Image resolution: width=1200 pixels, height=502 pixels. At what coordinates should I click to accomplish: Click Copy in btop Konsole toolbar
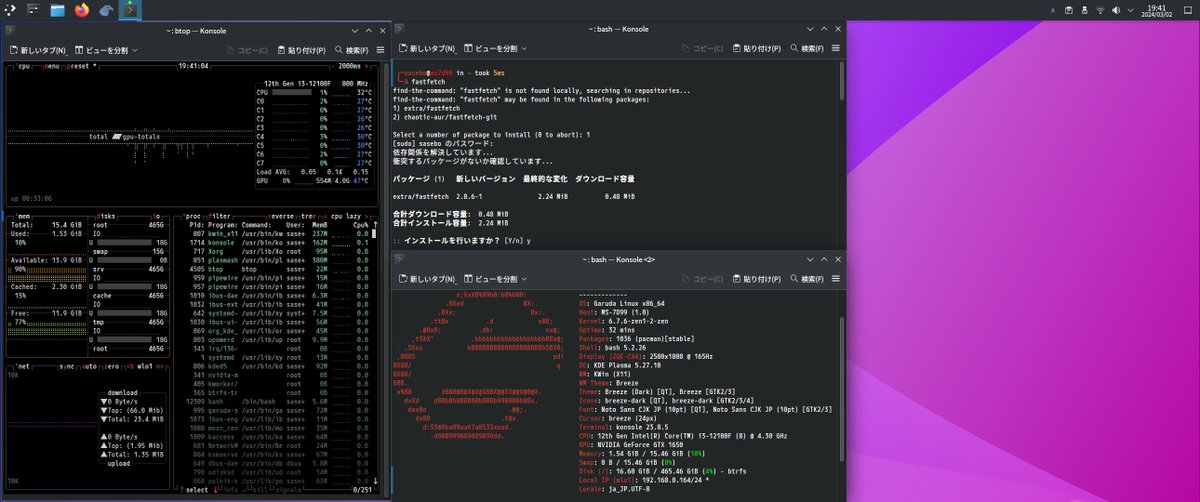tap(246, 49)
